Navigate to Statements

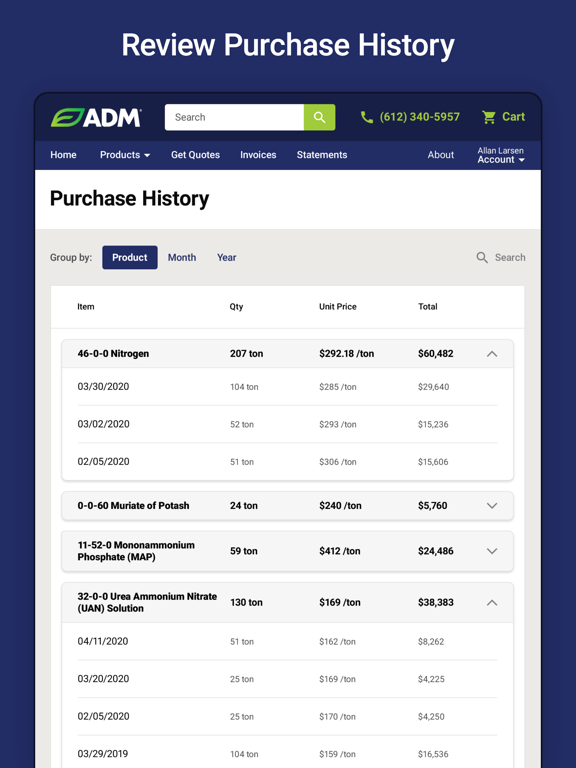[x=322, y=155]
